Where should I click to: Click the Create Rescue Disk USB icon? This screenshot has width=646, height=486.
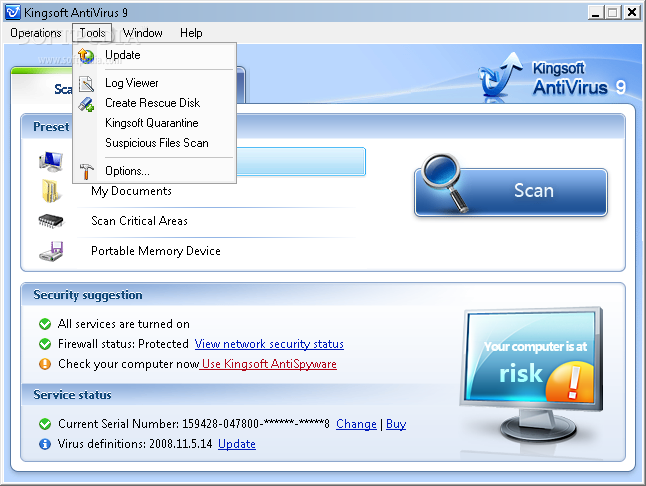click(x=86, y=104)
